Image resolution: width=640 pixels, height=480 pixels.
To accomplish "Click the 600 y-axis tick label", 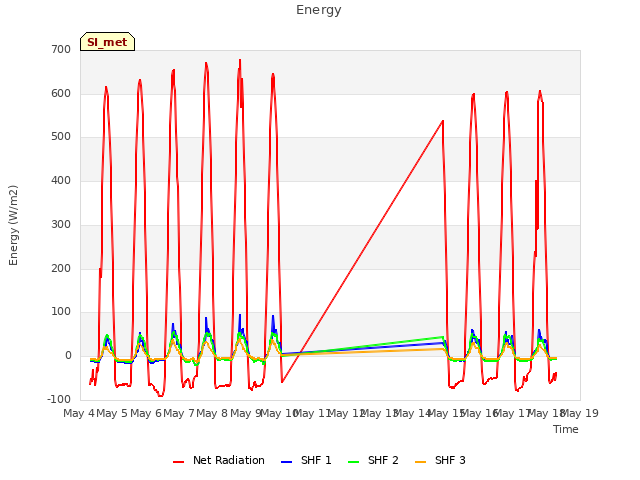I will pyautogui.click(x=61, y=93).
